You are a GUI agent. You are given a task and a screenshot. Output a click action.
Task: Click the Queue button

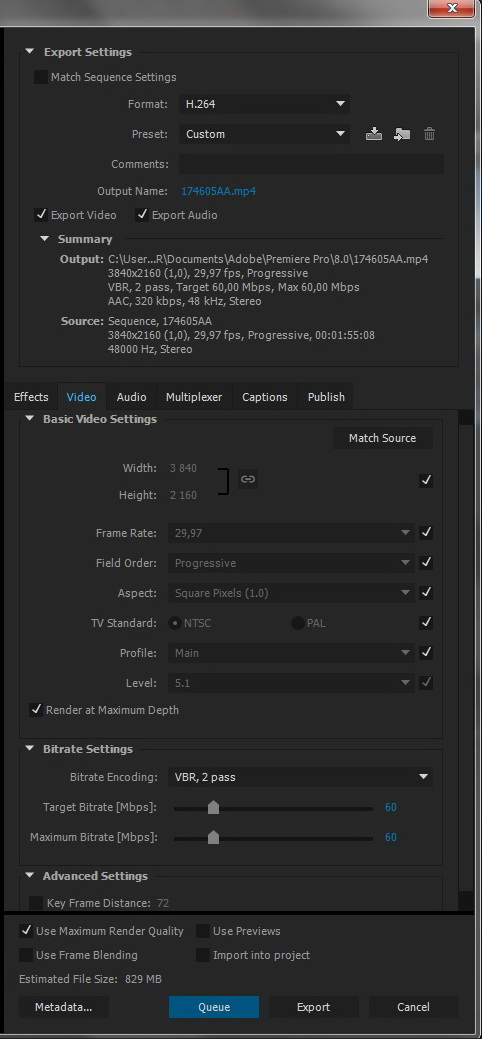[214, 1007]
